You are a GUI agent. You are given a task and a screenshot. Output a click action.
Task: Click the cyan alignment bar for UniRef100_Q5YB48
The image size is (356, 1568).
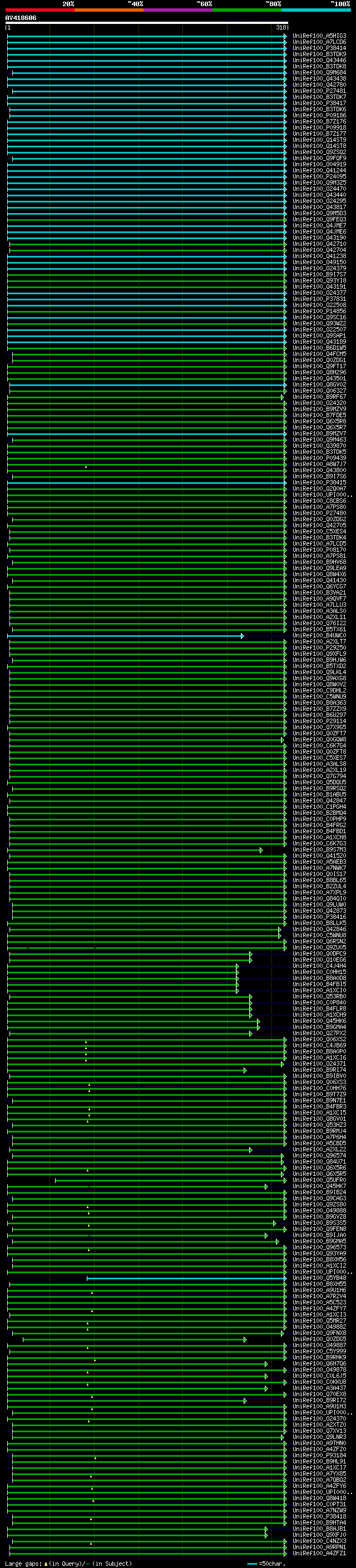click(186, 1278)
